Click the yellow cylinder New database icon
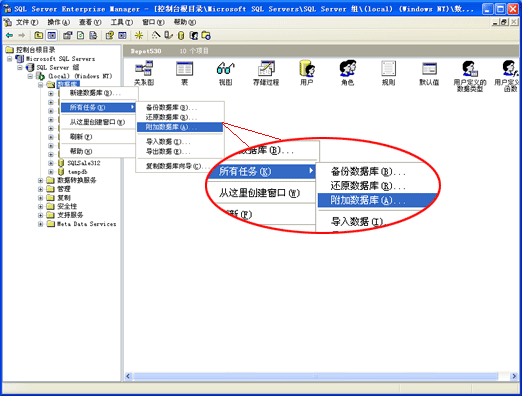 pos(181,35)
